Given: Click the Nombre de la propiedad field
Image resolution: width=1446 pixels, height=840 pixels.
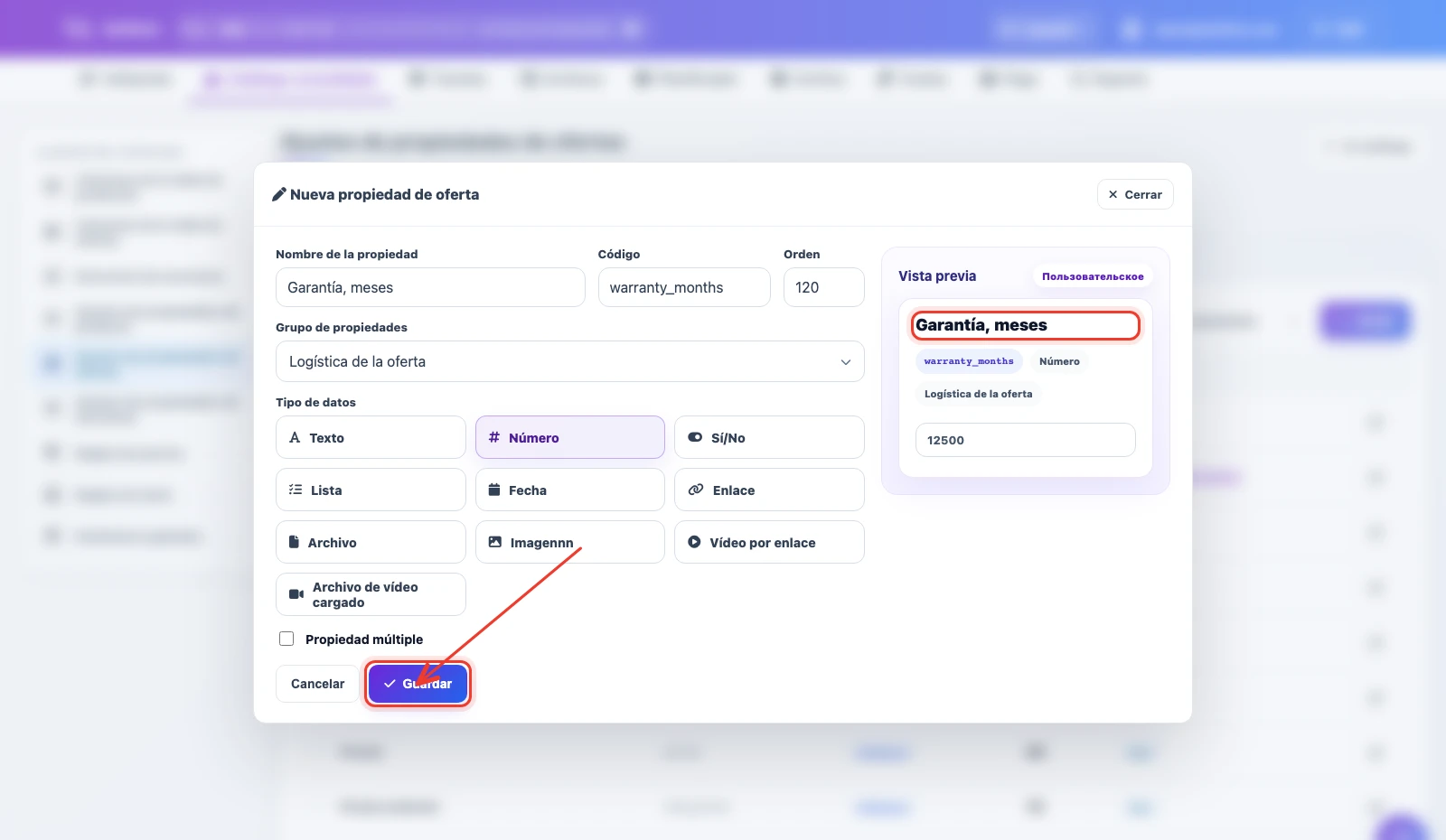Looking at the screenshot, I should coord(430,287).
